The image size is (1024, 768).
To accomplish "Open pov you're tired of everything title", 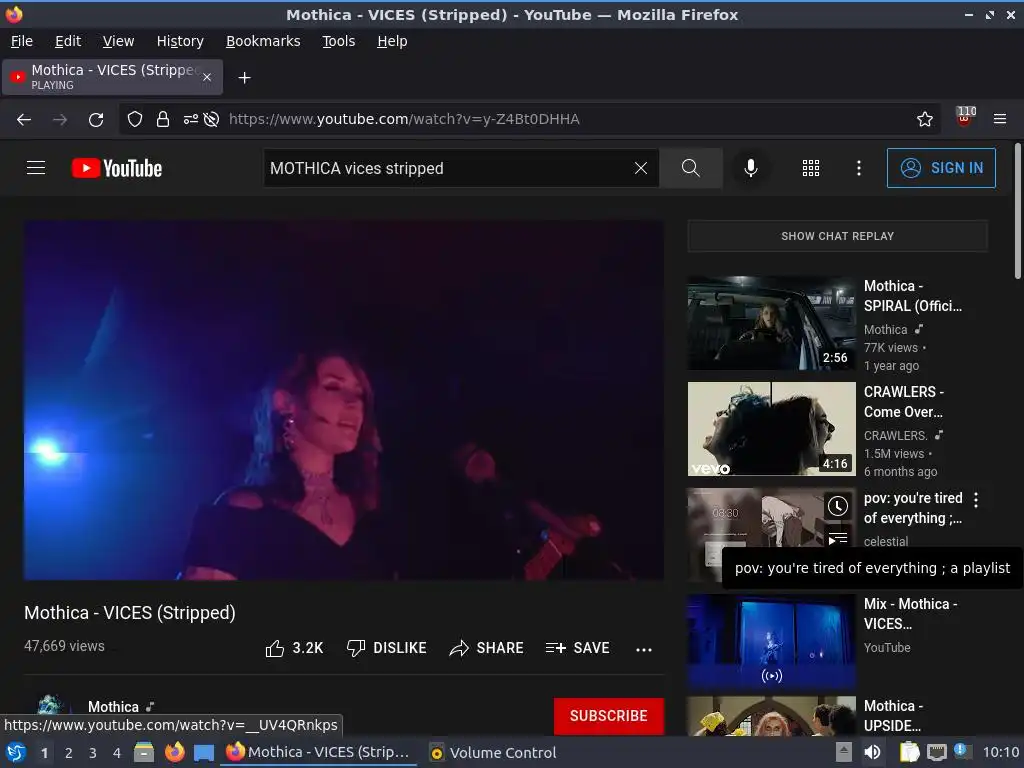I will tap(913, 508).
